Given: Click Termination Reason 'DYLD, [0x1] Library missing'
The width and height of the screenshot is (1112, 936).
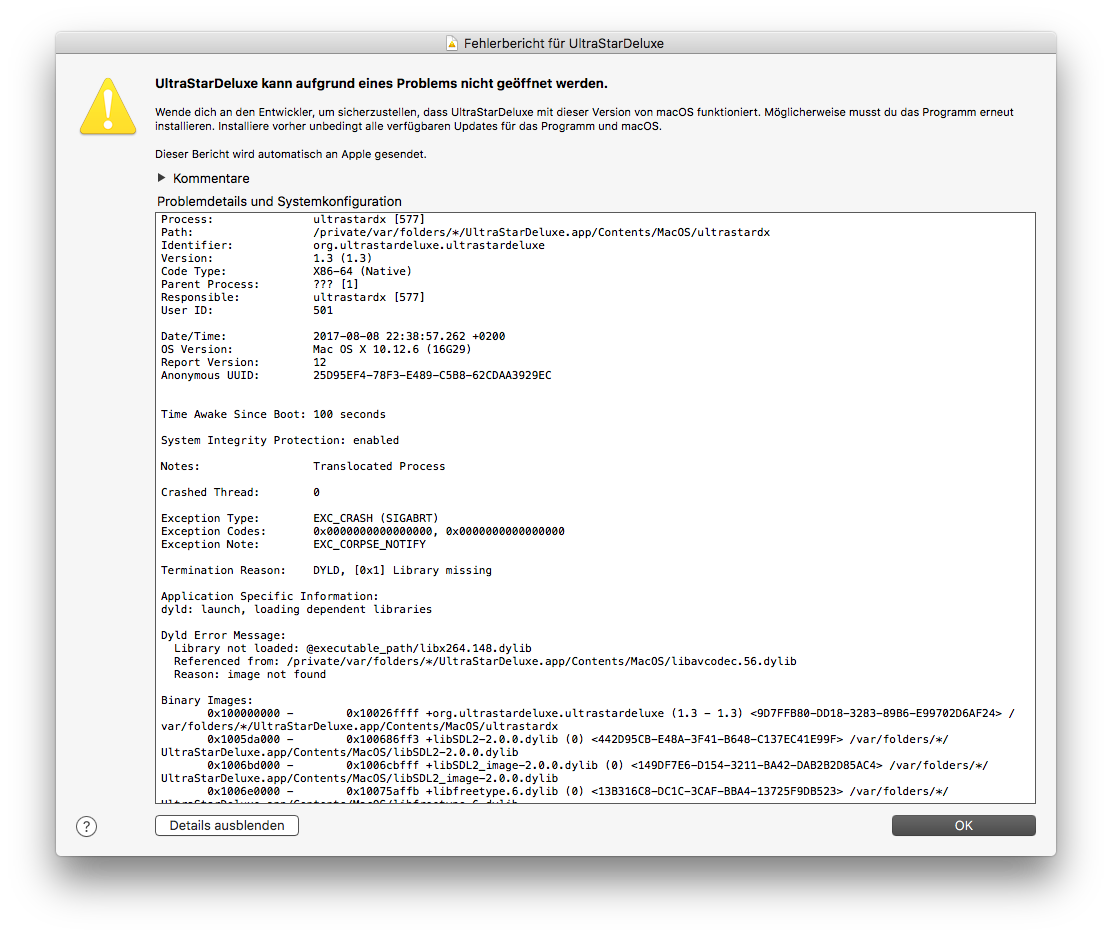Looking at the screenshot, I should (402, 570).
